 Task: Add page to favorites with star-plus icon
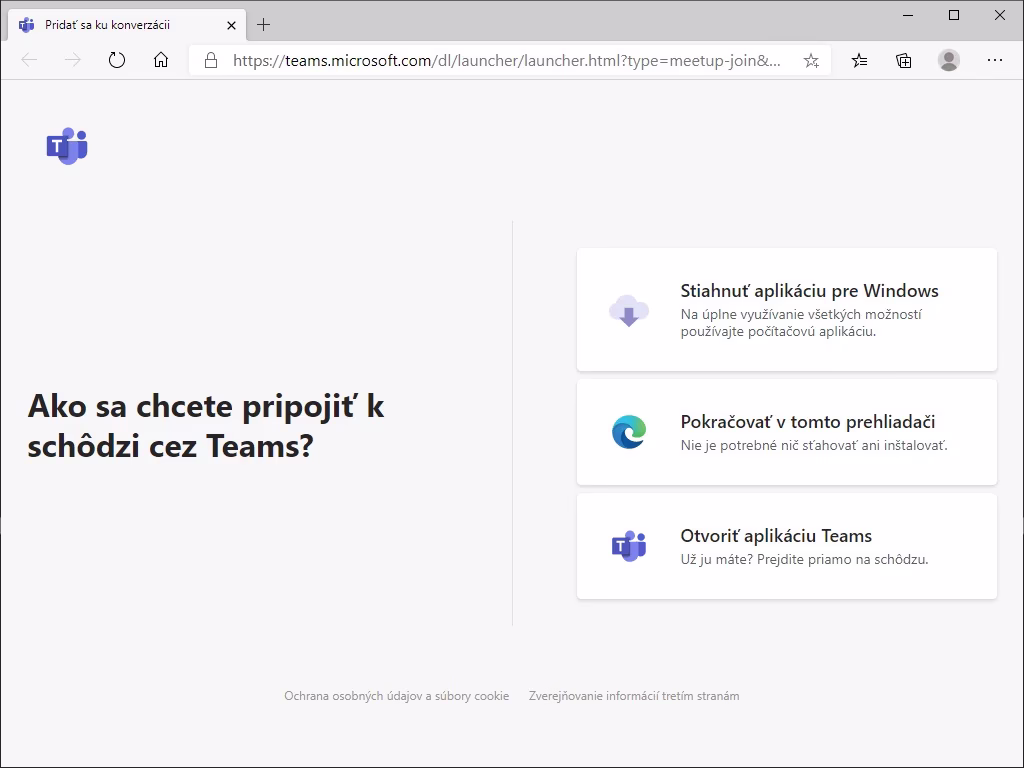tap(811, 61)
